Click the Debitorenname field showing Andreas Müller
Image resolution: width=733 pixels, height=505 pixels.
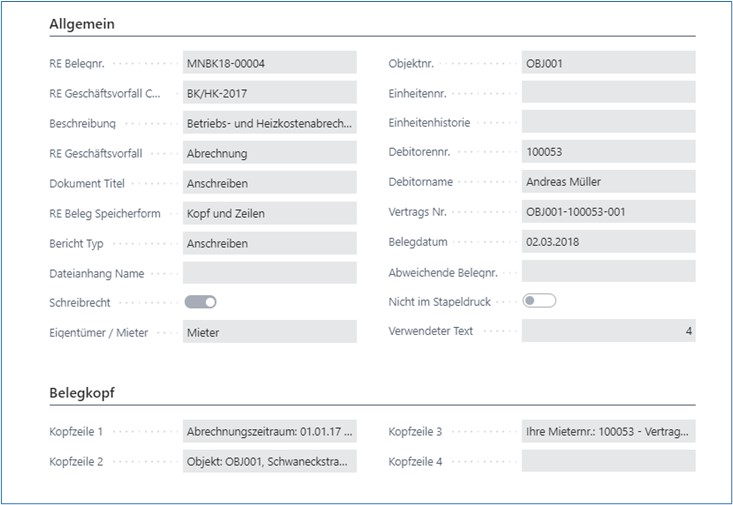(608, 182)
